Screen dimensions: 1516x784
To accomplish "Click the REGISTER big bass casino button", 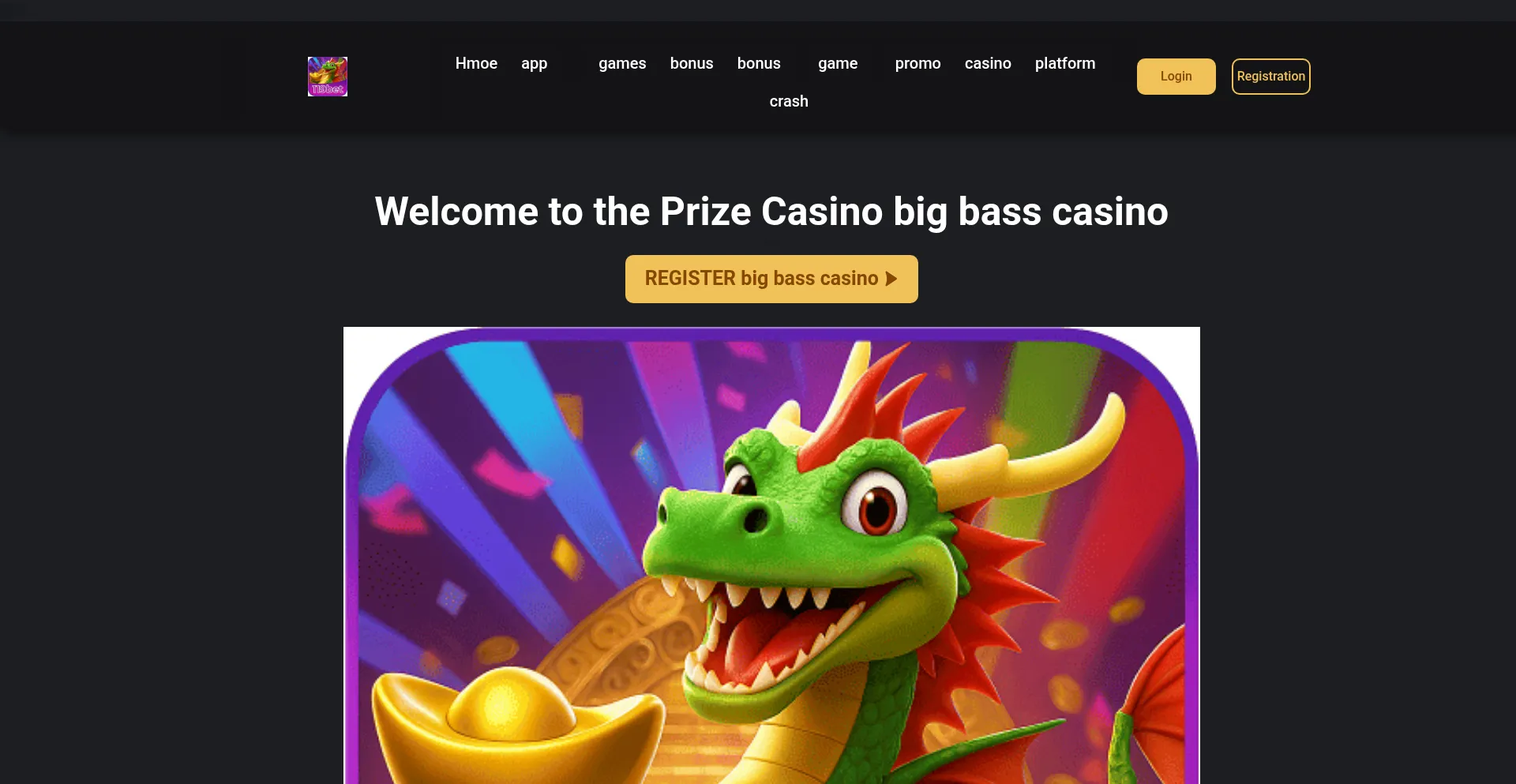I will [771, 279].
